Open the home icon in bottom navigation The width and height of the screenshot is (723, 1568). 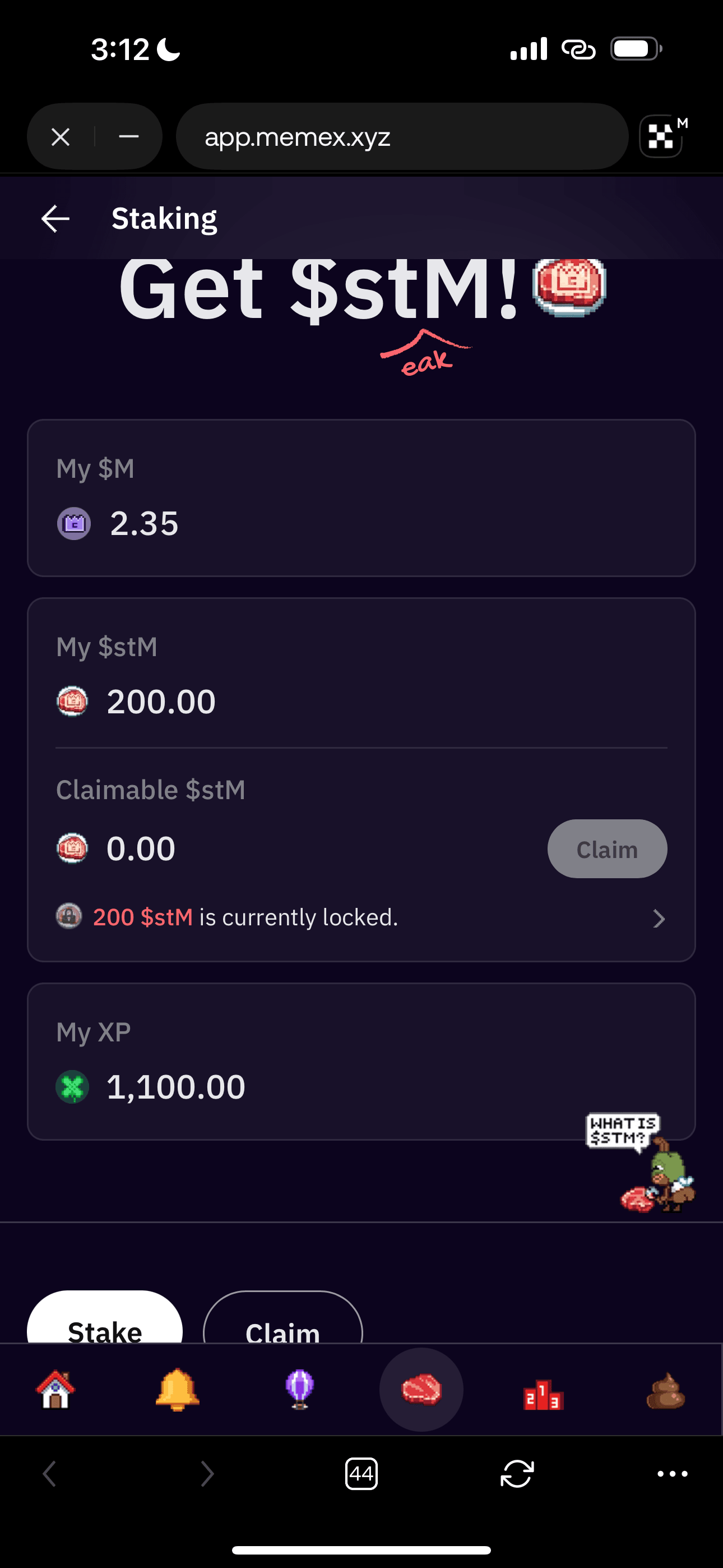55,1390
